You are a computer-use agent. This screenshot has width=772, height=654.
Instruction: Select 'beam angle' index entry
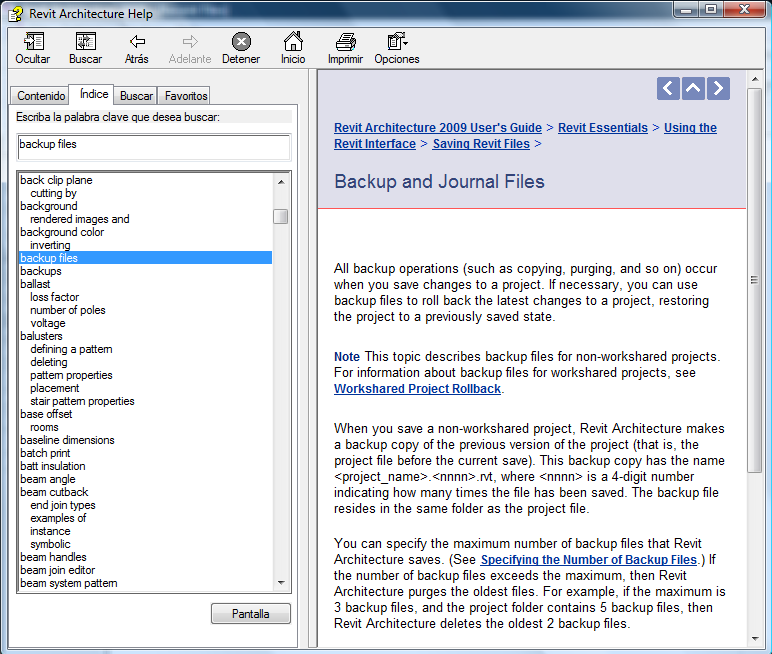point(48,479)
